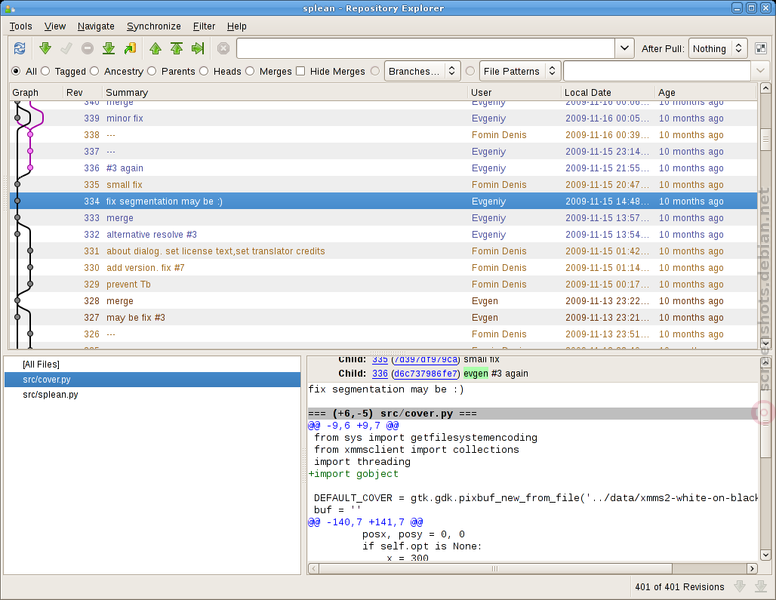Select the Parents radio filter
The height and width of the screenshot is (600, 776).
(152, 71)
